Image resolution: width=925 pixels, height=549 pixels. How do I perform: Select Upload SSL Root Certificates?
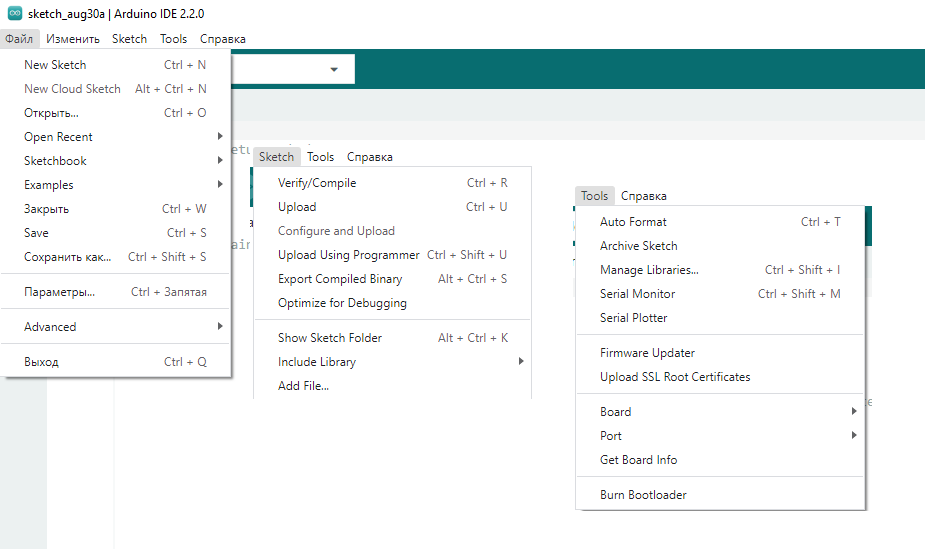pos(720,377)
